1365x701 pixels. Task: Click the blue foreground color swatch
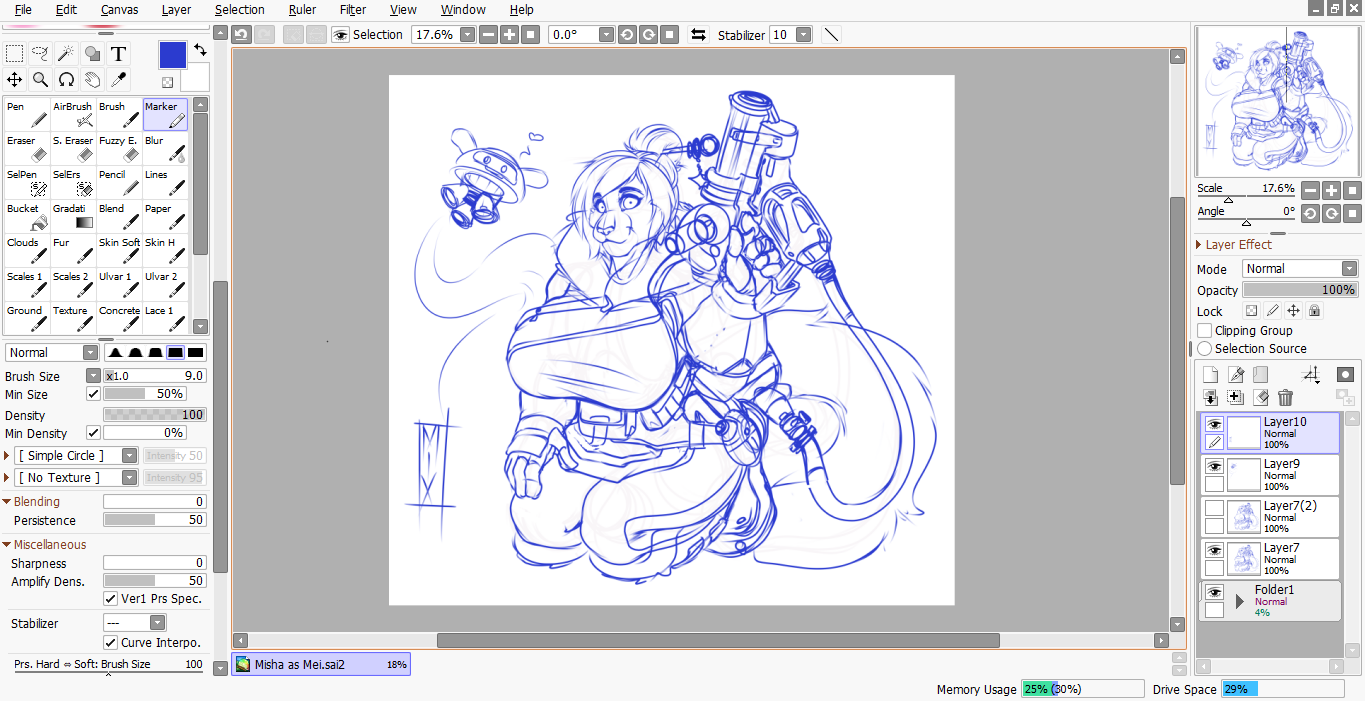[173, 55]
